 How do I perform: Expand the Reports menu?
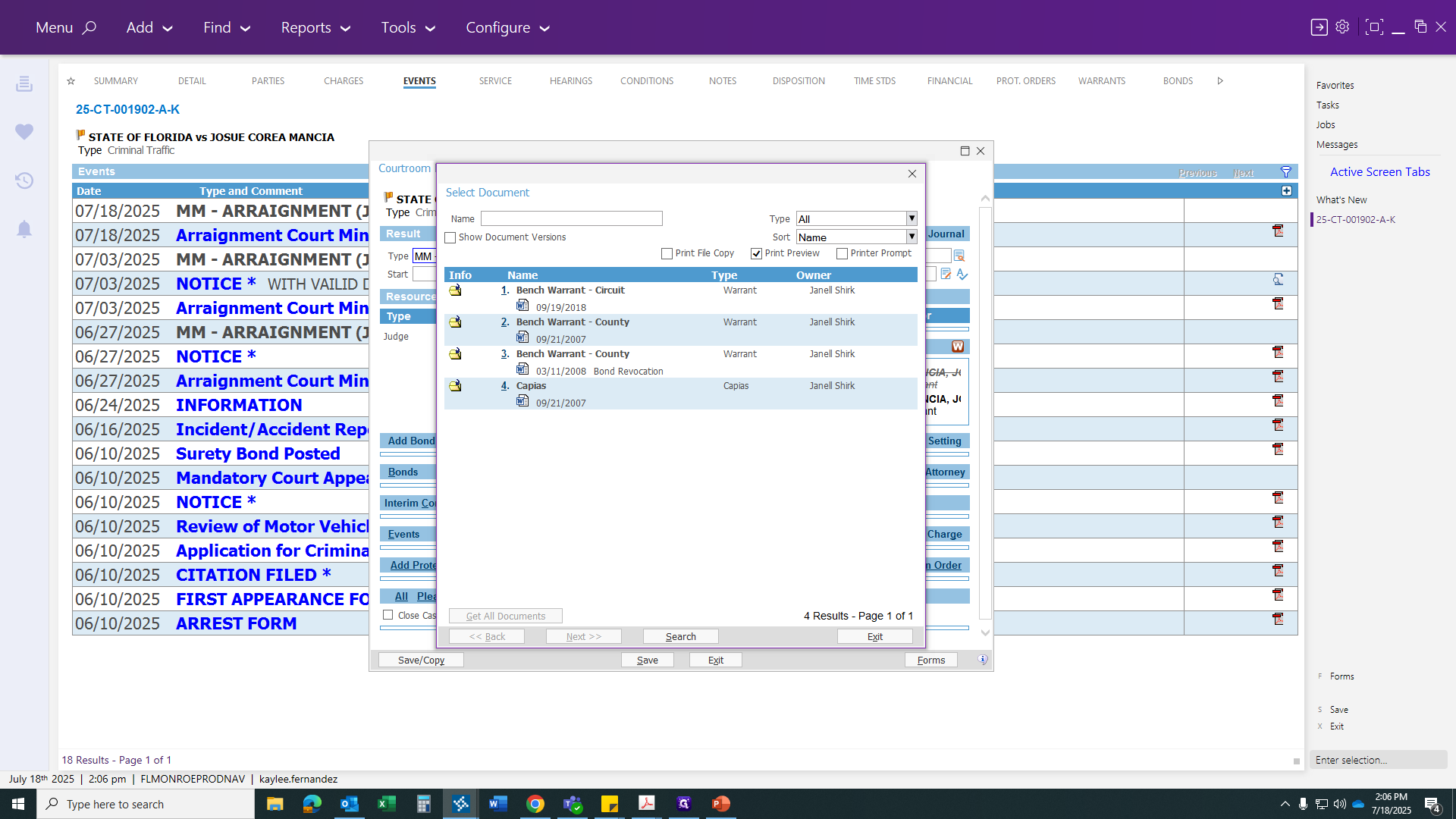tap(315, 27)
